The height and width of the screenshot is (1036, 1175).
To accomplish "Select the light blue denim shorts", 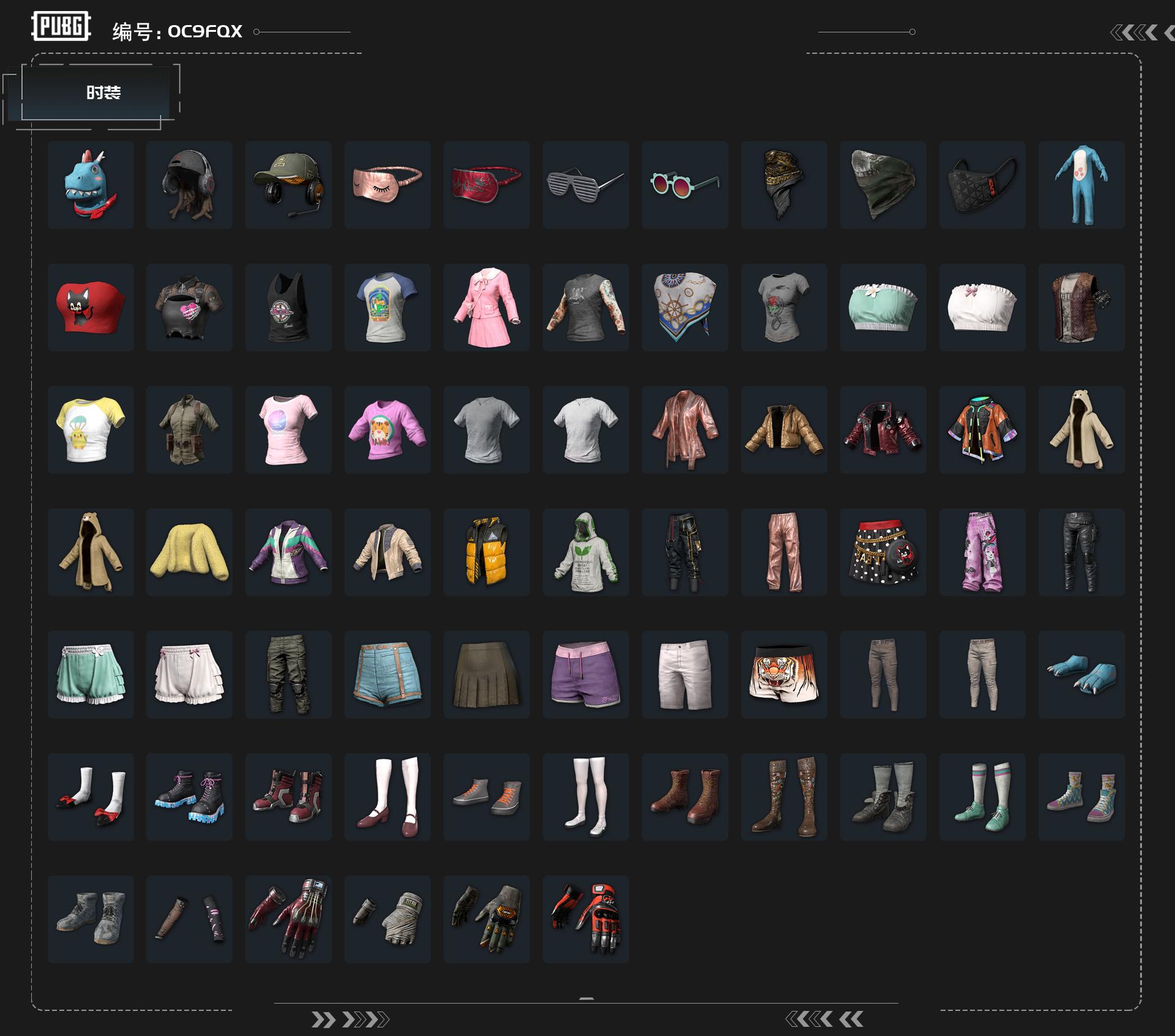I will (387, 674).
